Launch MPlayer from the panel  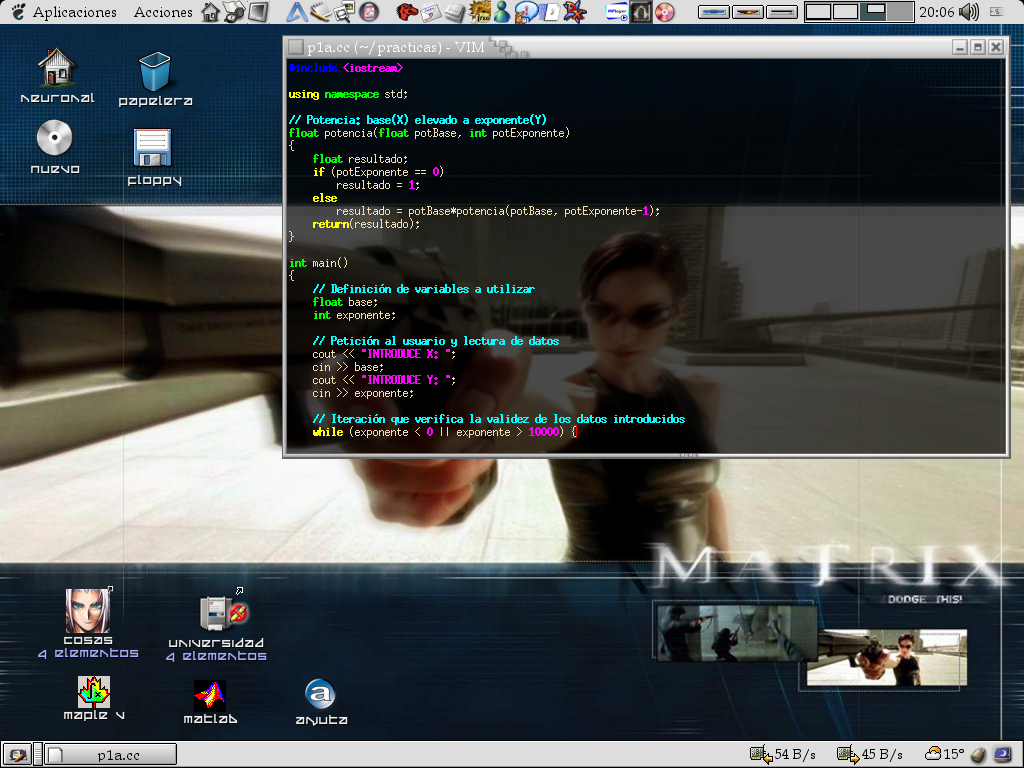pos(616,12)
